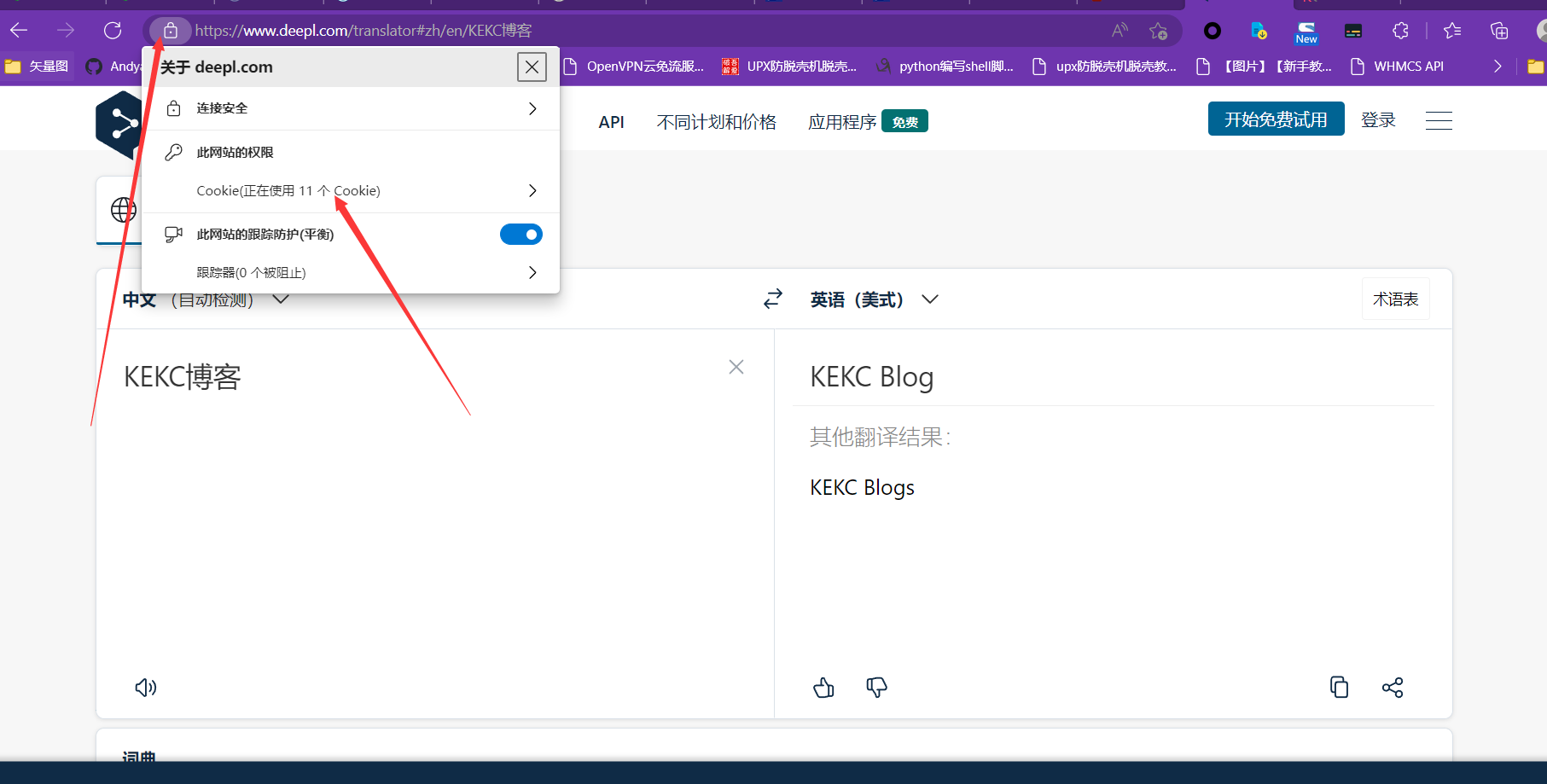Toggle tracking prevention for this site
Image resolution: width=1547 pixels, height=784 pixels.
pyautogui.click(x=521, y=235)
